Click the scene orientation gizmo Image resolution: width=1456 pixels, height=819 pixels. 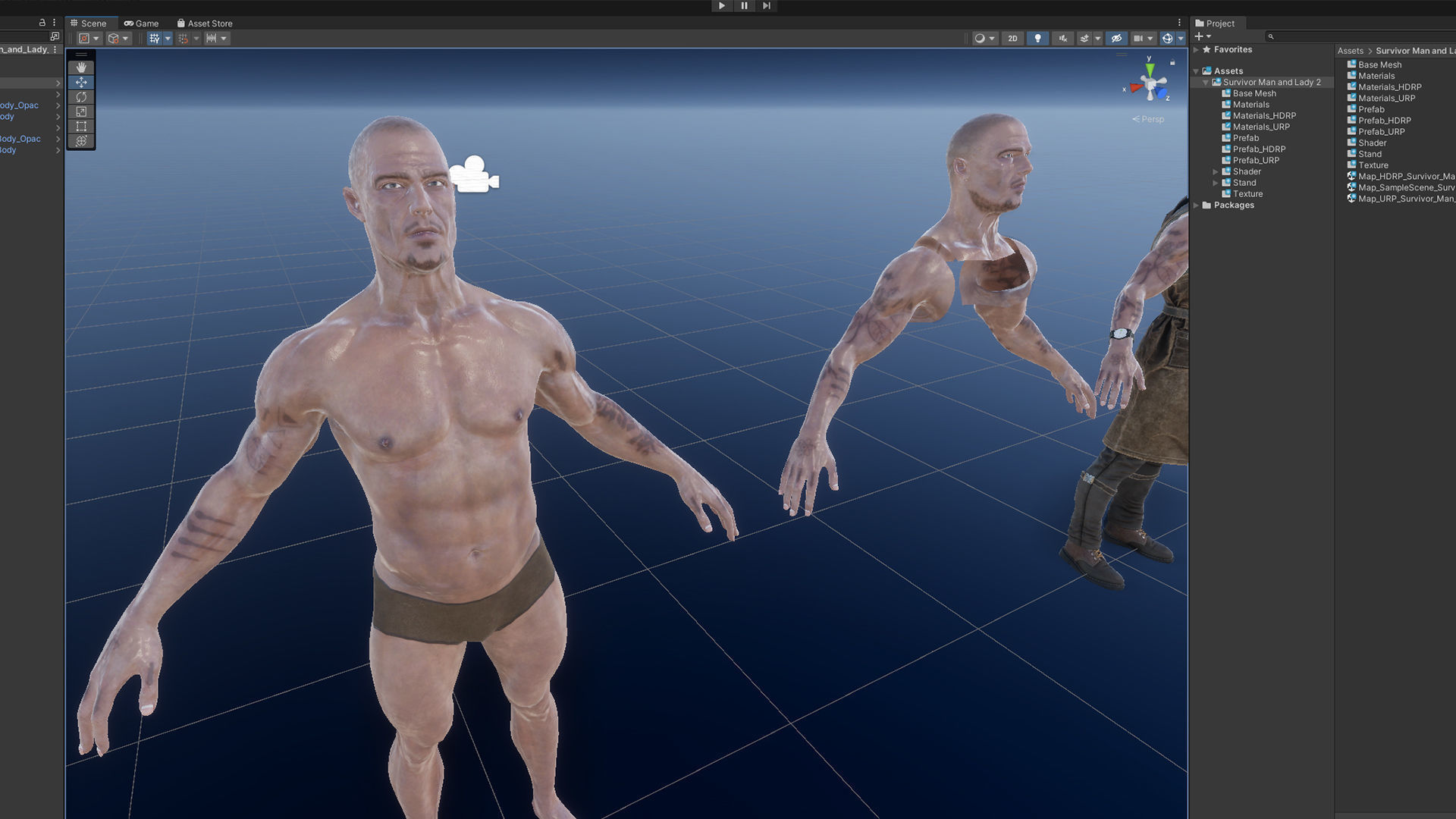coord(1150,85)
